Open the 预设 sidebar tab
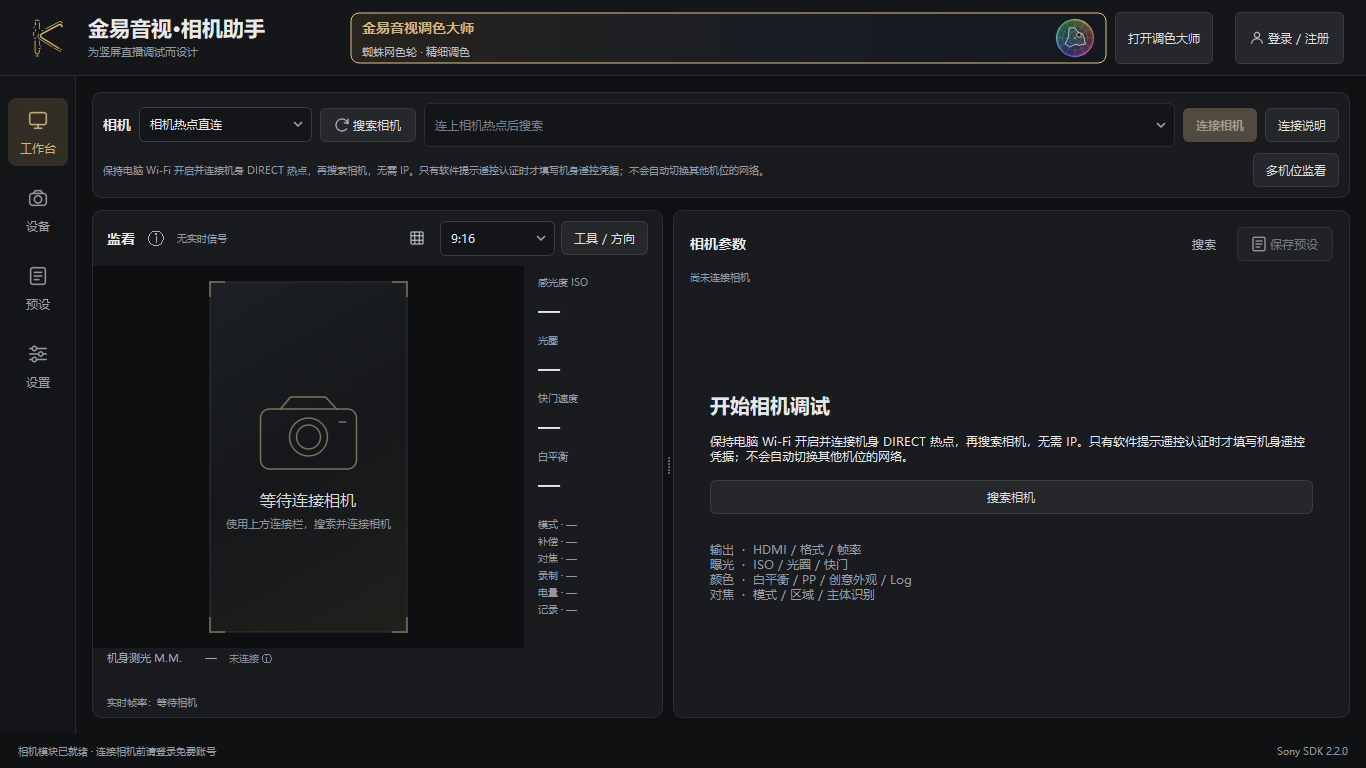 (38, 288)
